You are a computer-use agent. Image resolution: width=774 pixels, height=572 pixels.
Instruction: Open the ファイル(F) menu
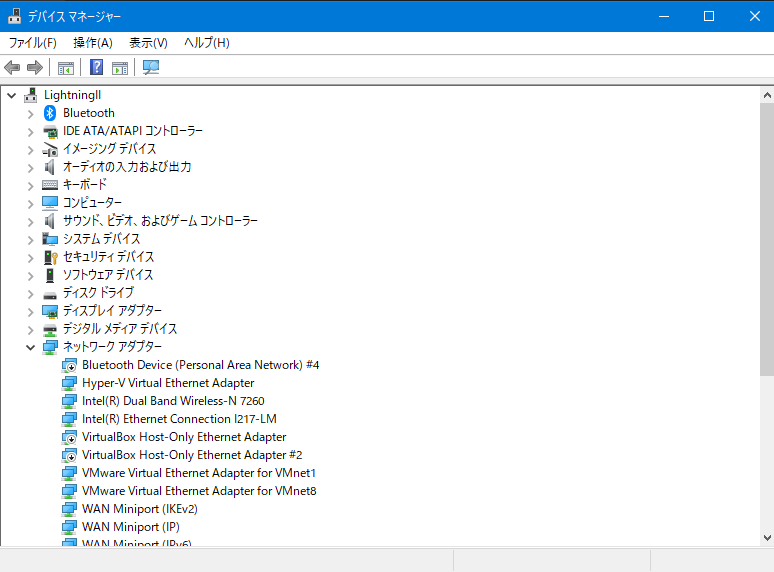[33, 43]
